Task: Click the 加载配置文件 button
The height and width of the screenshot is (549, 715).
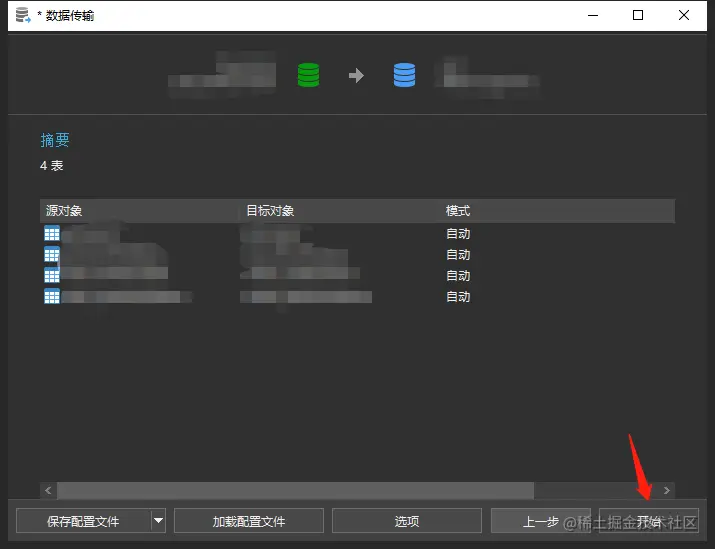Action: click(249, 521)
